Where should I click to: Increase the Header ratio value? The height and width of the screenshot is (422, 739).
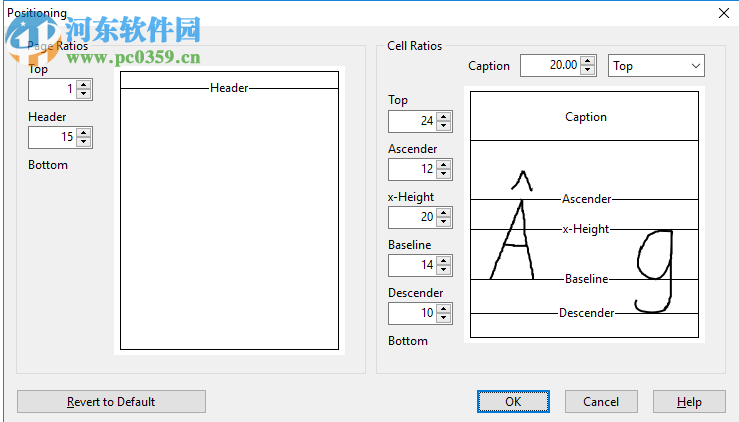83,133
